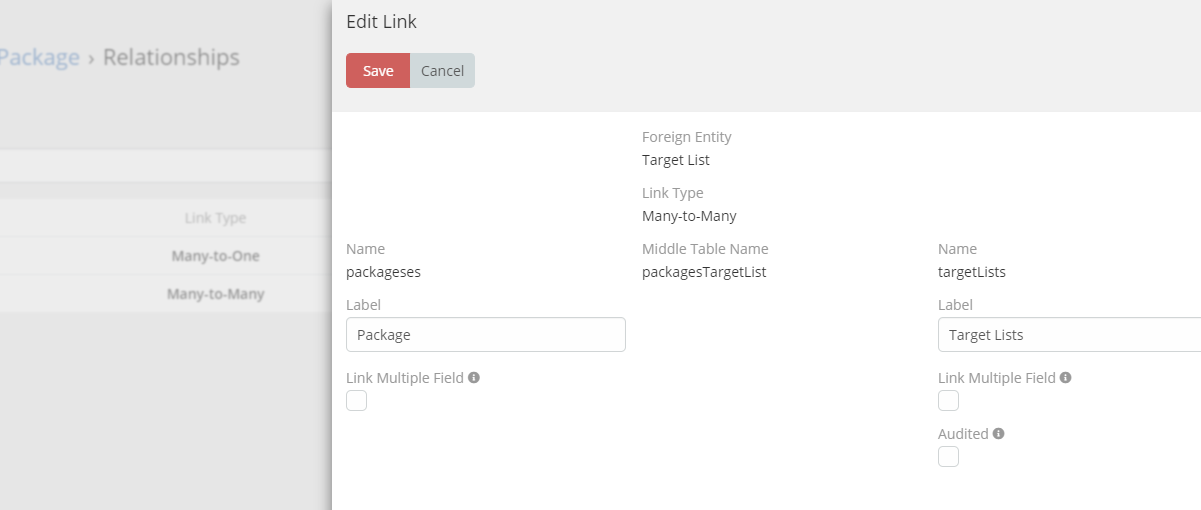Click the targetLists name value
Screen dimensions: 1201x510
pos(972,272)
